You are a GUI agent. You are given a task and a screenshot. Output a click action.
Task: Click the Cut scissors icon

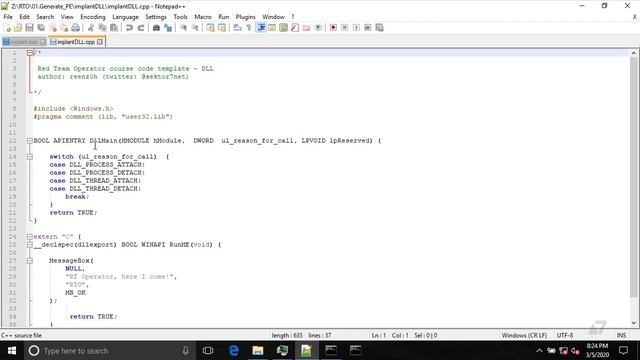pyautogui.click(x=91, y=28)
